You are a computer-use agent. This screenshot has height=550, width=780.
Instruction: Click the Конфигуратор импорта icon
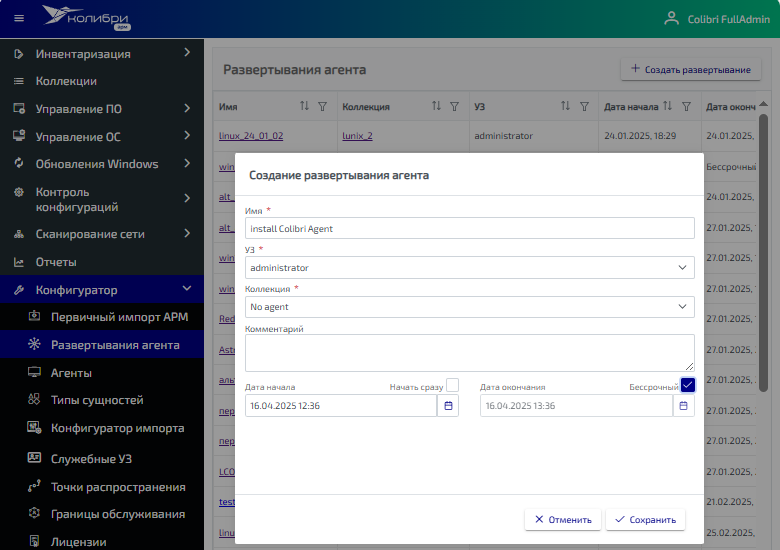pos(34,427)
